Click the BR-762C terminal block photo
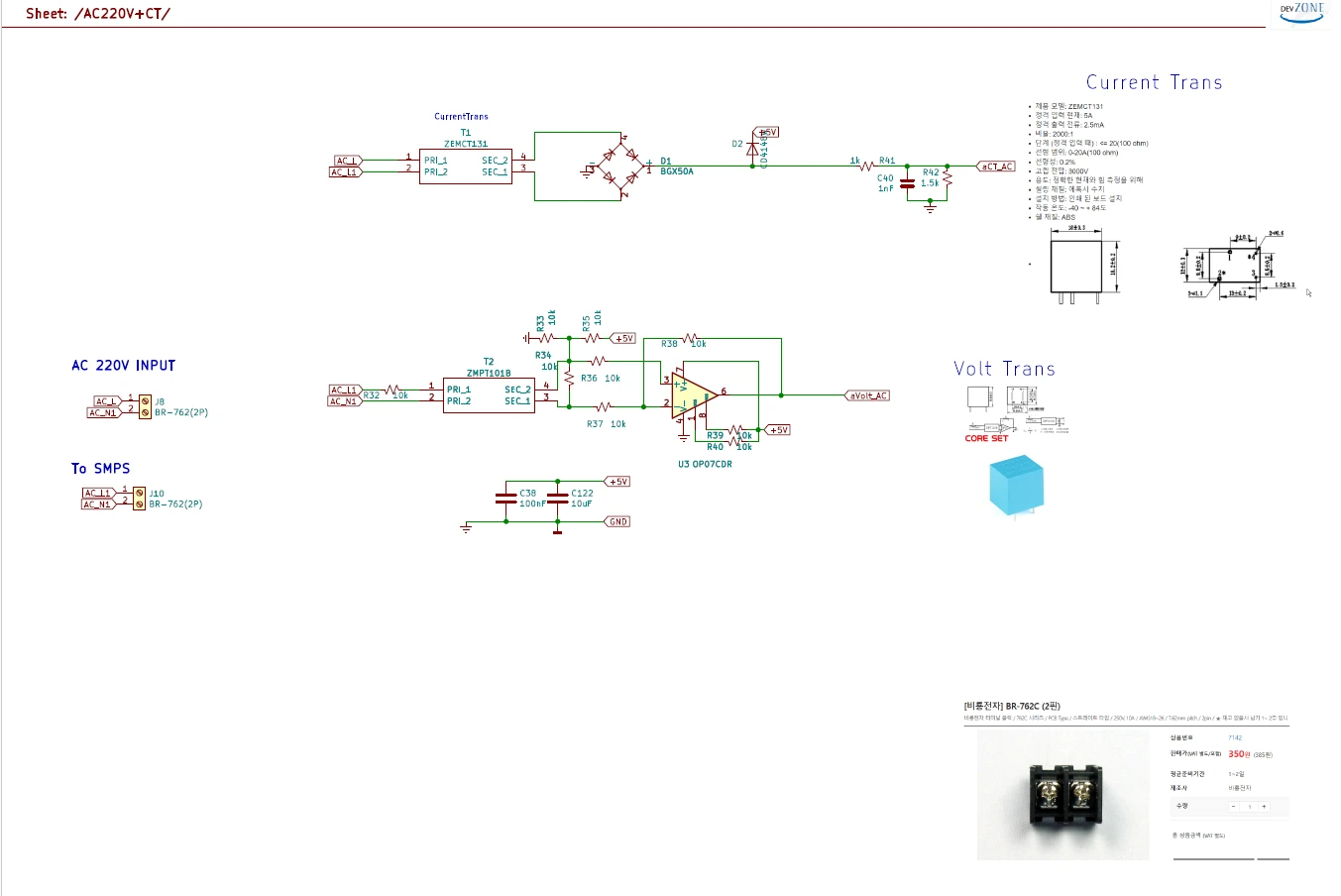 1063,796
